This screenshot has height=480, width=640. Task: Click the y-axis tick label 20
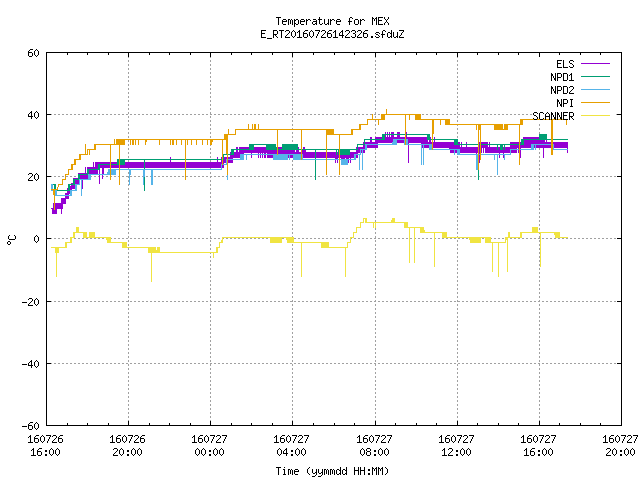[33, 177]
